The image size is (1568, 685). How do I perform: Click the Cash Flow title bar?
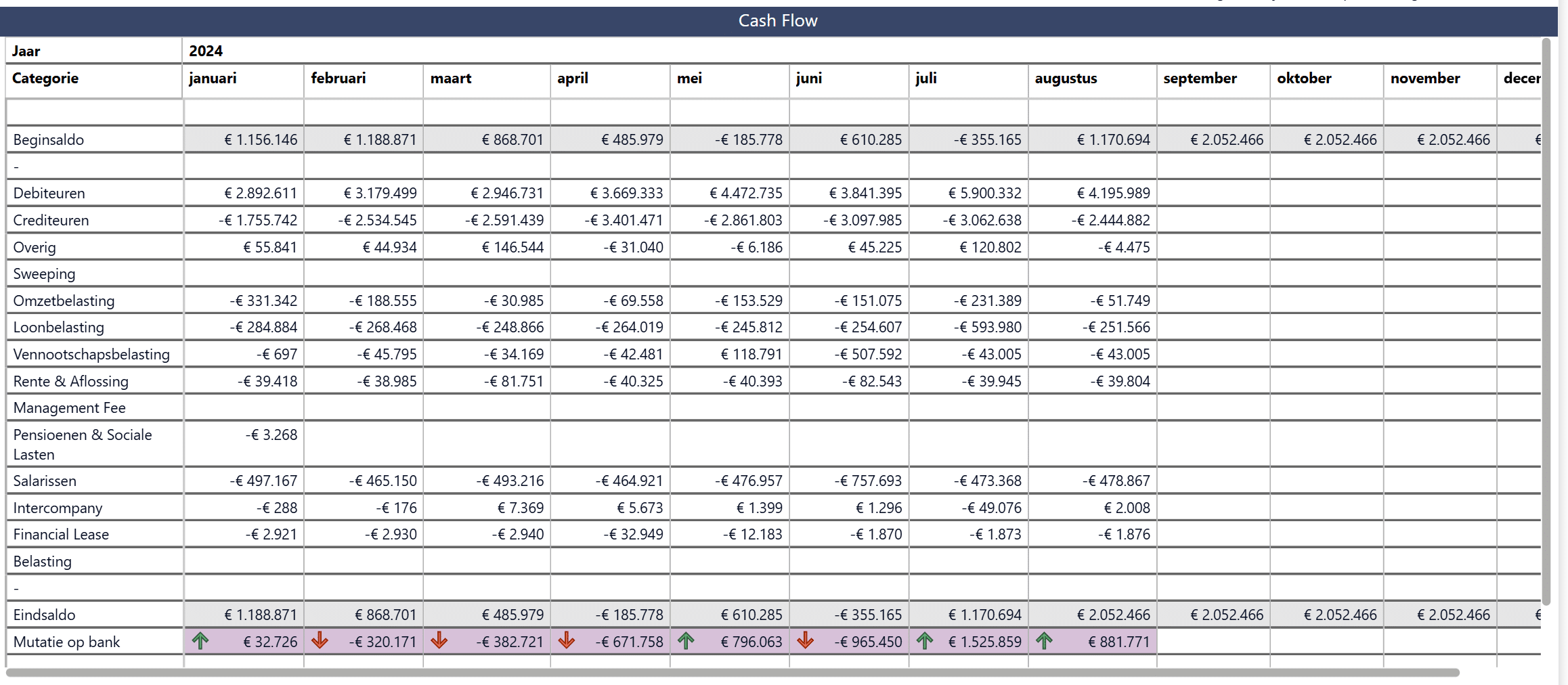(x=777, y=20)
